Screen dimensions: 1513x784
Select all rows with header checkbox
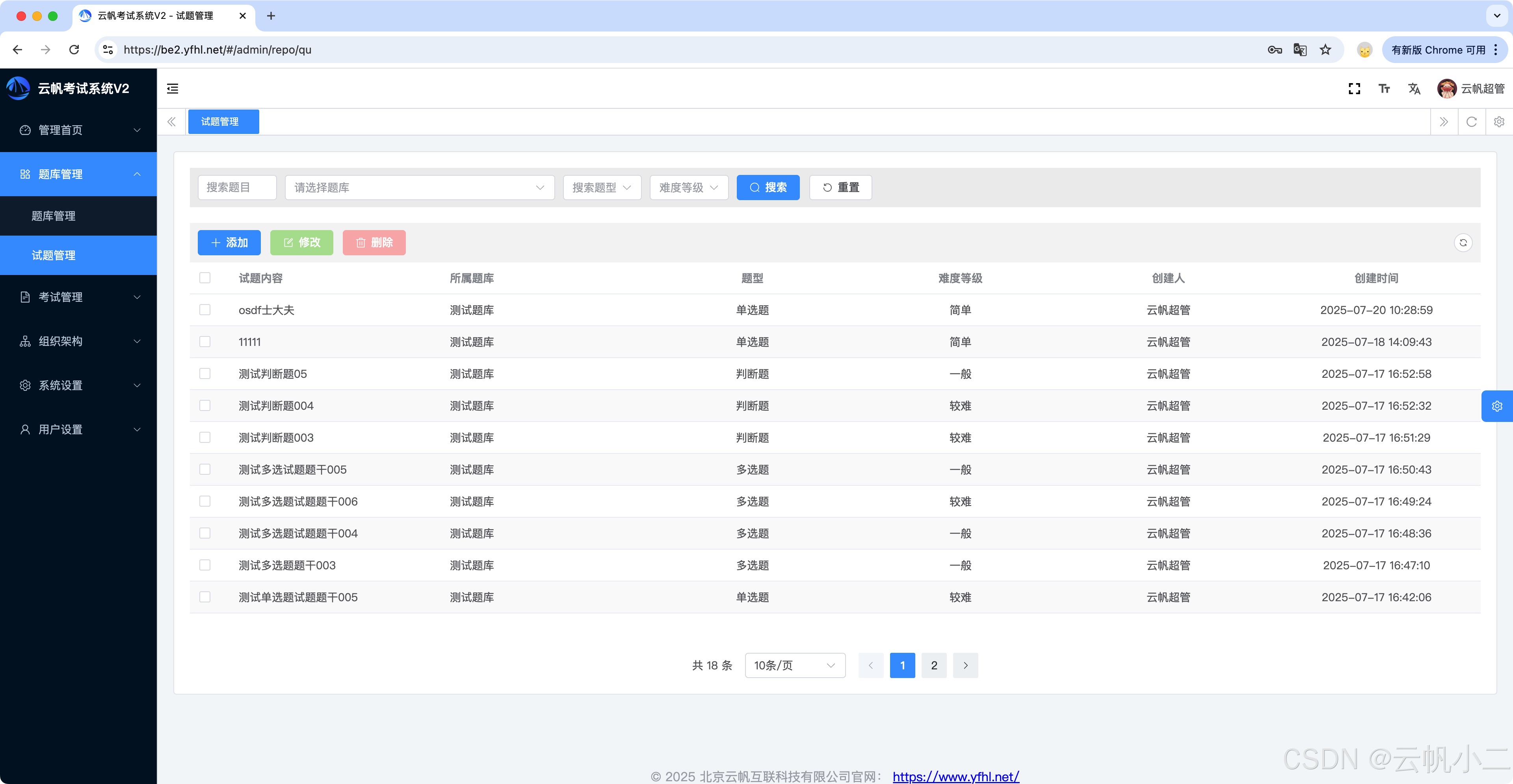(204, 278)
